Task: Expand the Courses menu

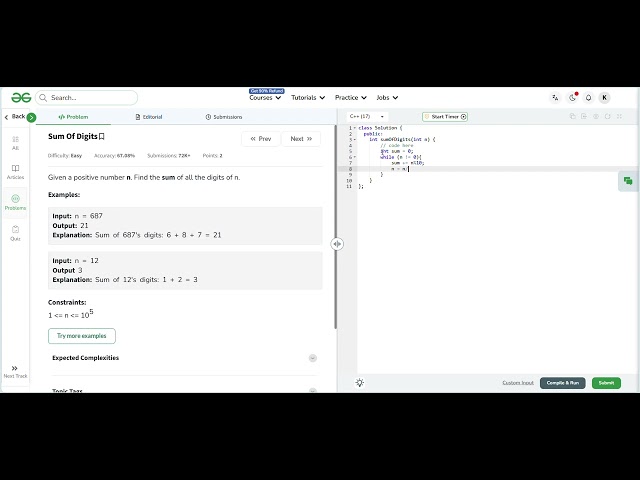Action: click(265, 98)
